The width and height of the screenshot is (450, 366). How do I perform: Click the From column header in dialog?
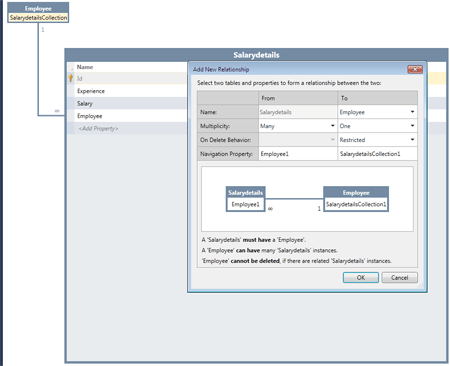298,98
